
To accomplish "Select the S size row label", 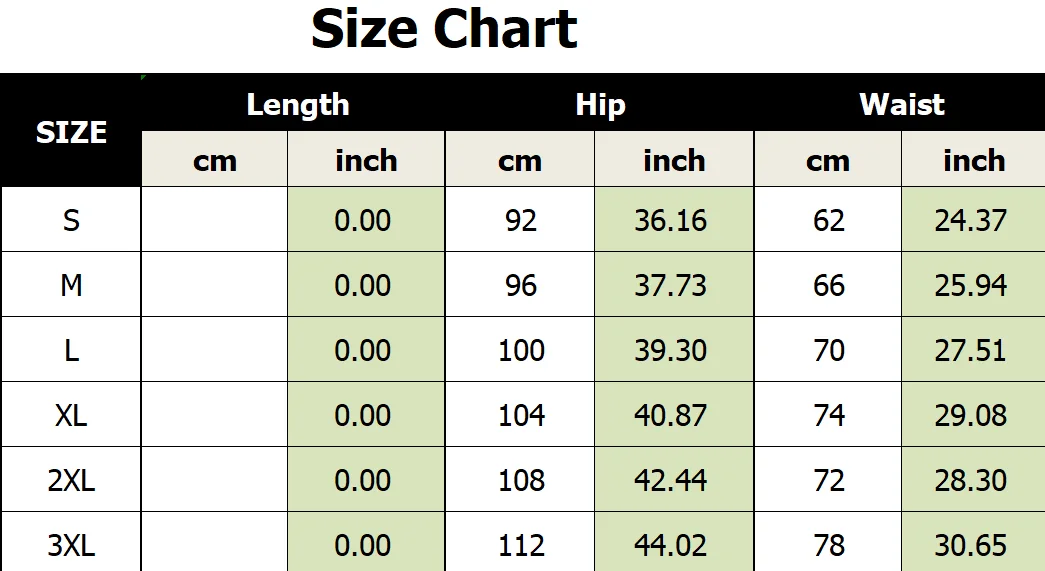I will (x=71, y=220).
